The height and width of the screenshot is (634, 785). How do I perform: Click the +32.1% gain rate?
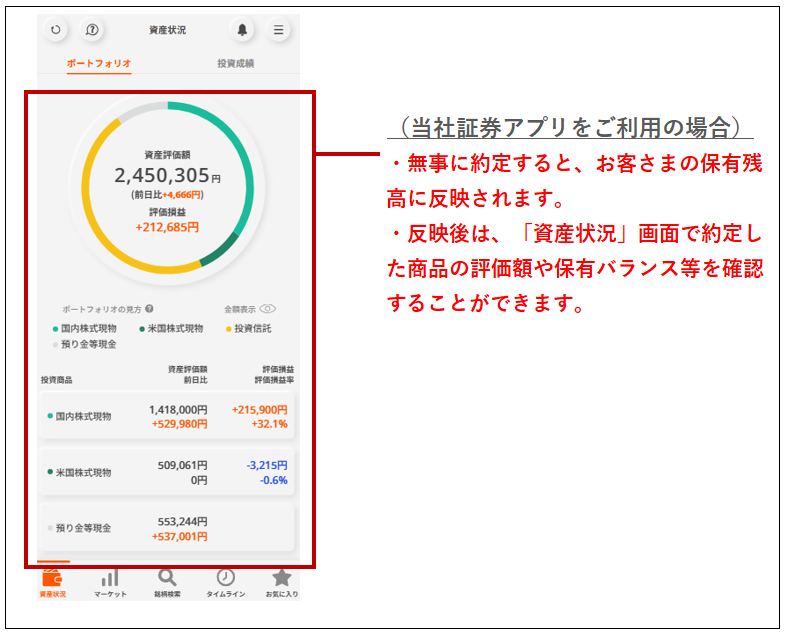pos(269,424)
